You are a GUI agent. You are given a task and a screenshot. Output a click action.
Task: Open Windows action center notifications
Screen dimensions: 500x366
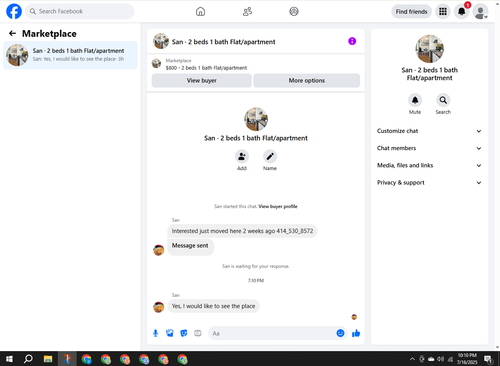point(488,359)
